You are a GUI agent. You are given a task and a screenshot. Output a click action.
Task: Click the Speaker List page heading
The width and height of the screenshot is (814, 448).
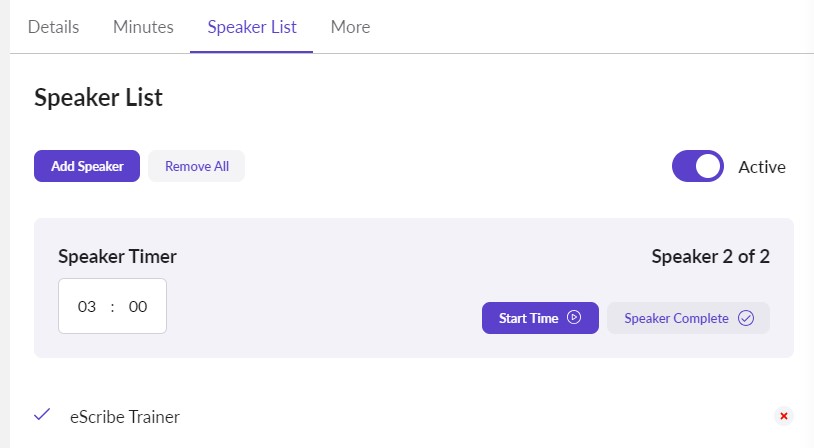coord(98,97)
